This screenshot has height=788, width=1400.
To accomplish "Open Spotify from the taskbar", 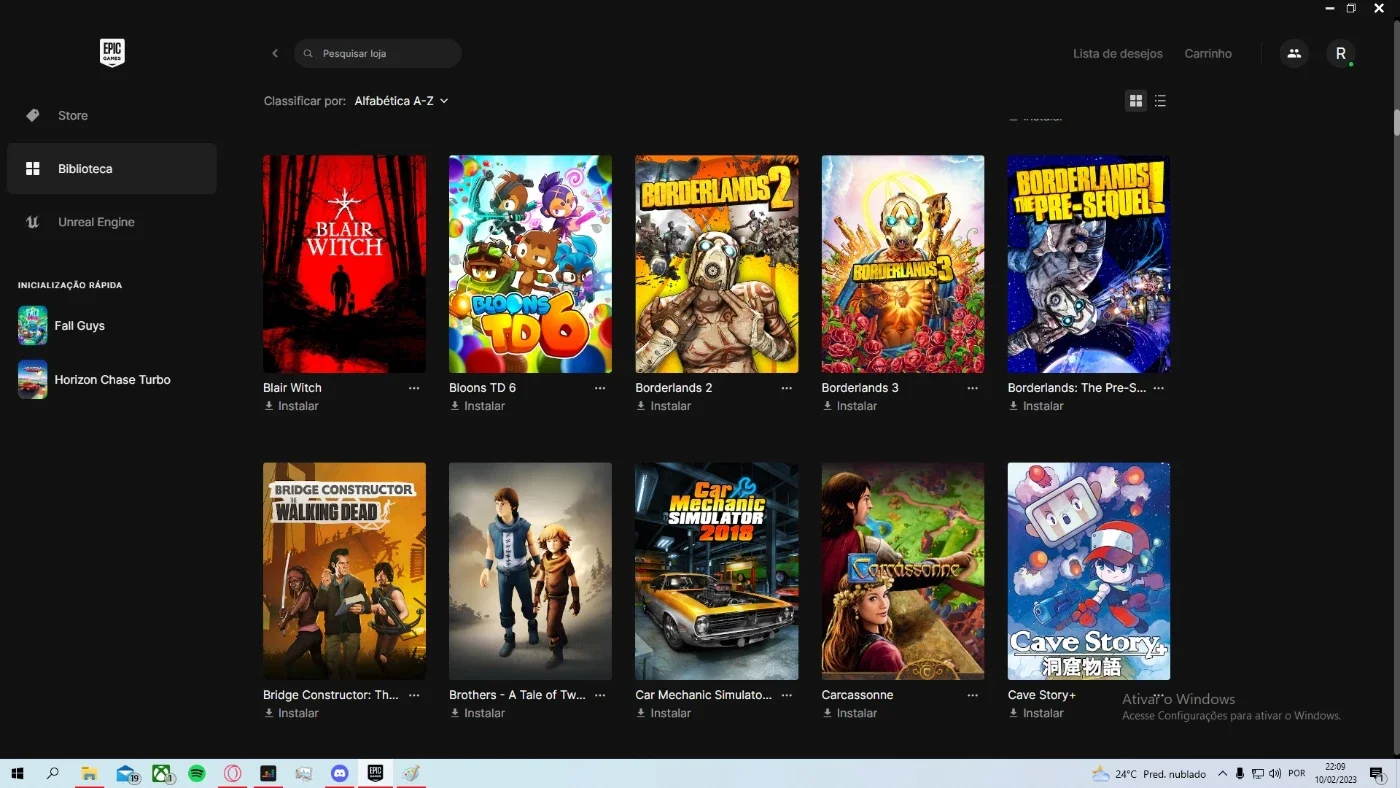I will point(197,773).
